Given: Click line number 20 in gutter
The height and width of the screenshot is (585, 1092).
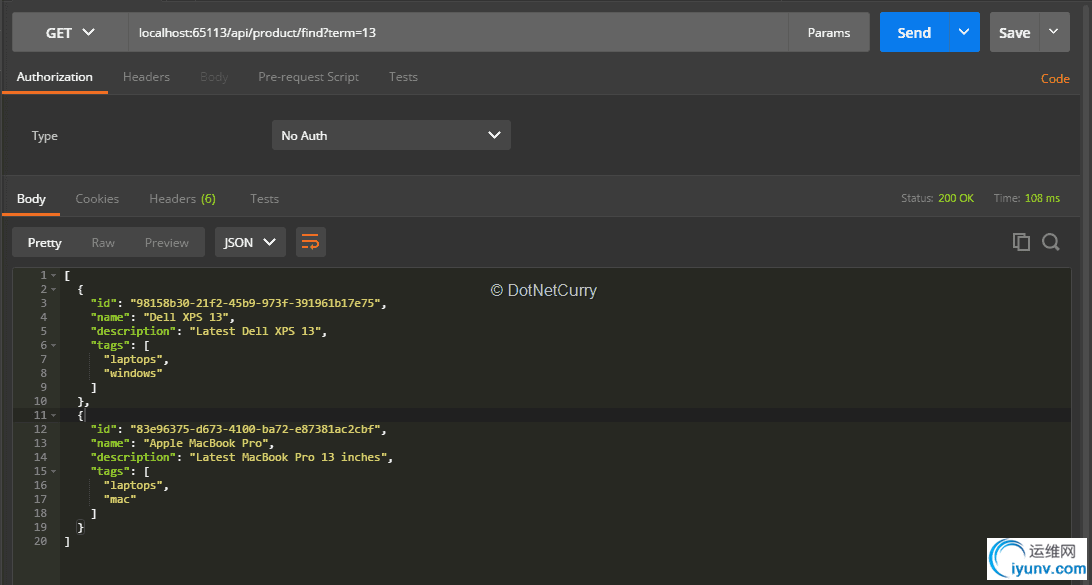Looking at the screenshot, I should click(40, 541).
